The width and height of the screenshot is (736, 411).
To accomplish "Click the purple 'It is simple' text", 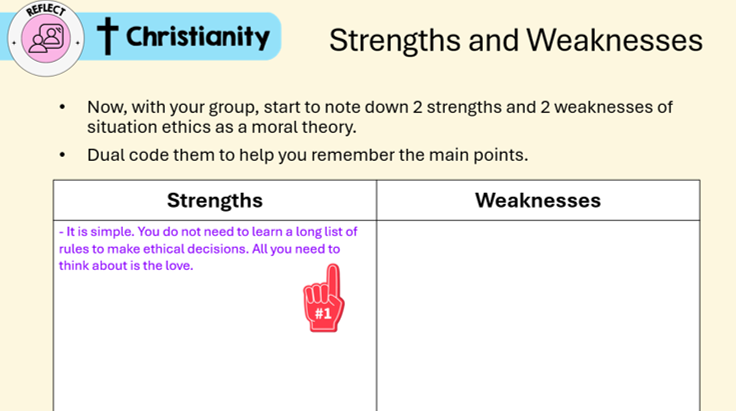I will (208, 249).
